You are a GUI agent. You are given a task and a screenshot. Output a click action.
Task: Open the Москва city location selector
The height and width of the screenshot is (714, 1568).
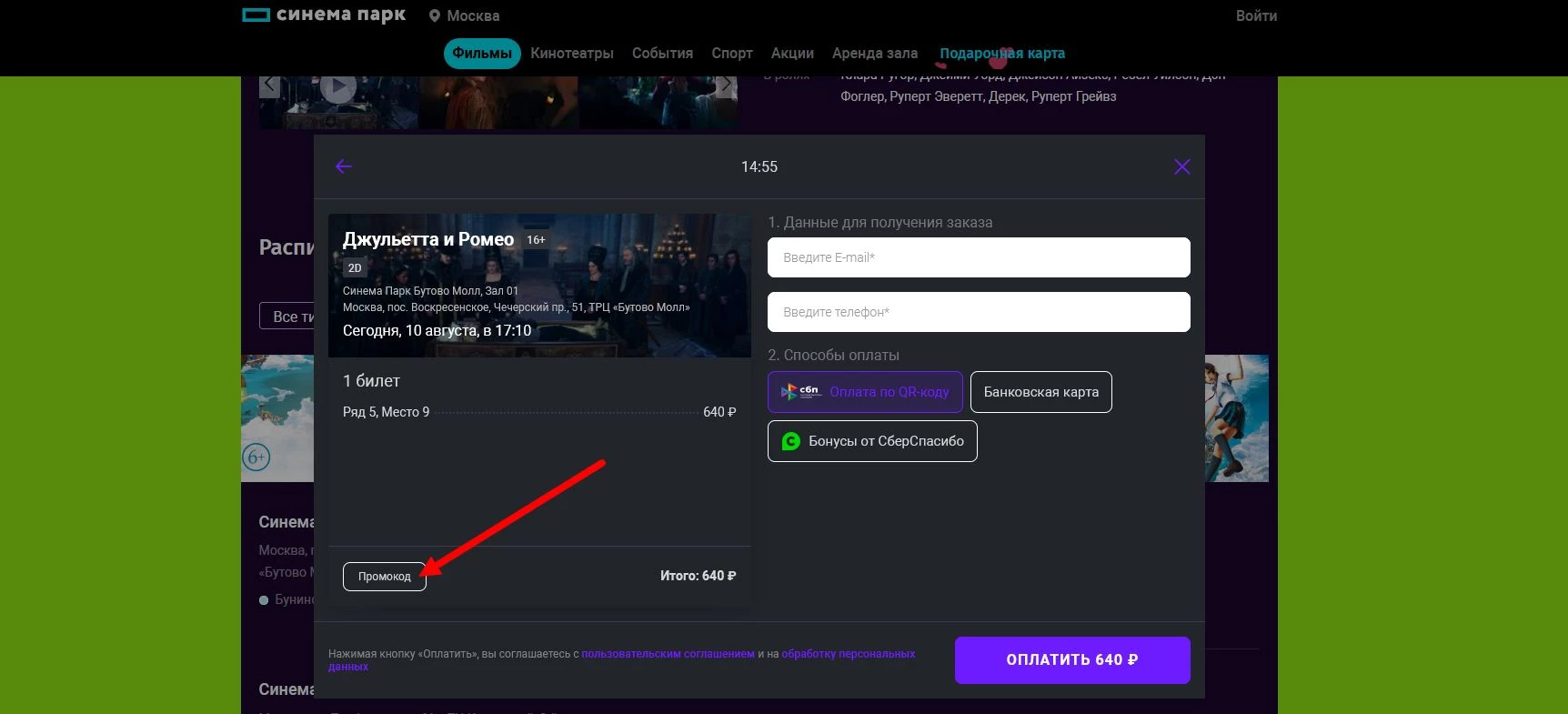point(465,16)
